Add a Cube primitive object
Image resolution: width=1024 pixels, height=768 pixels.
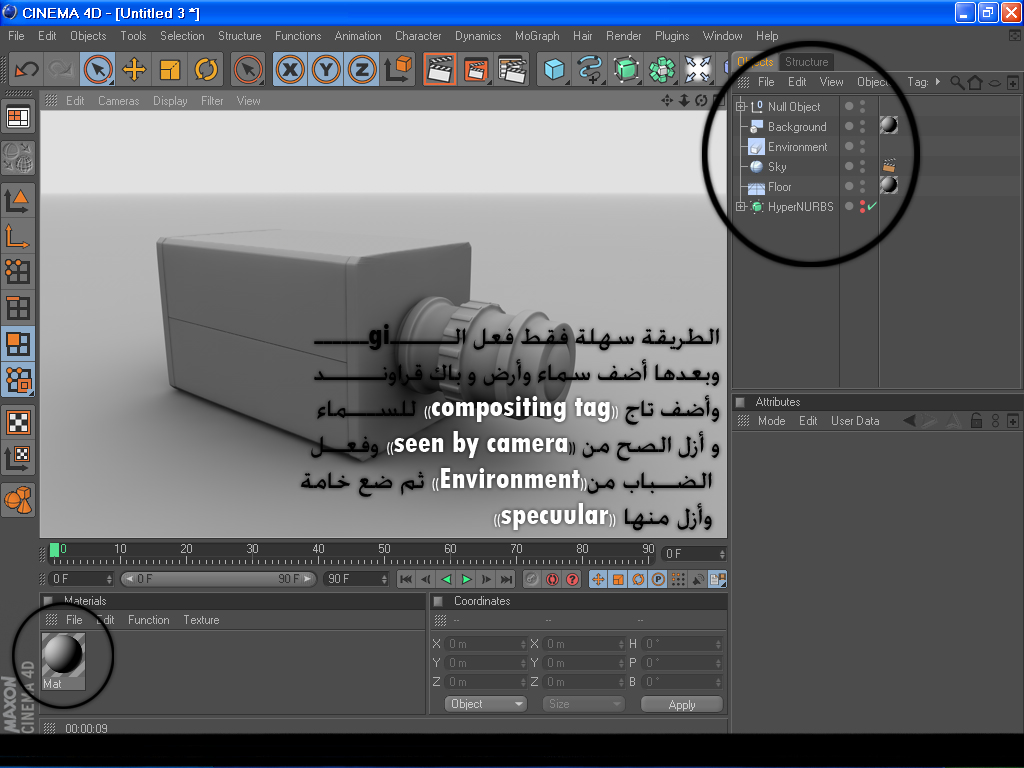click(554, 69)
